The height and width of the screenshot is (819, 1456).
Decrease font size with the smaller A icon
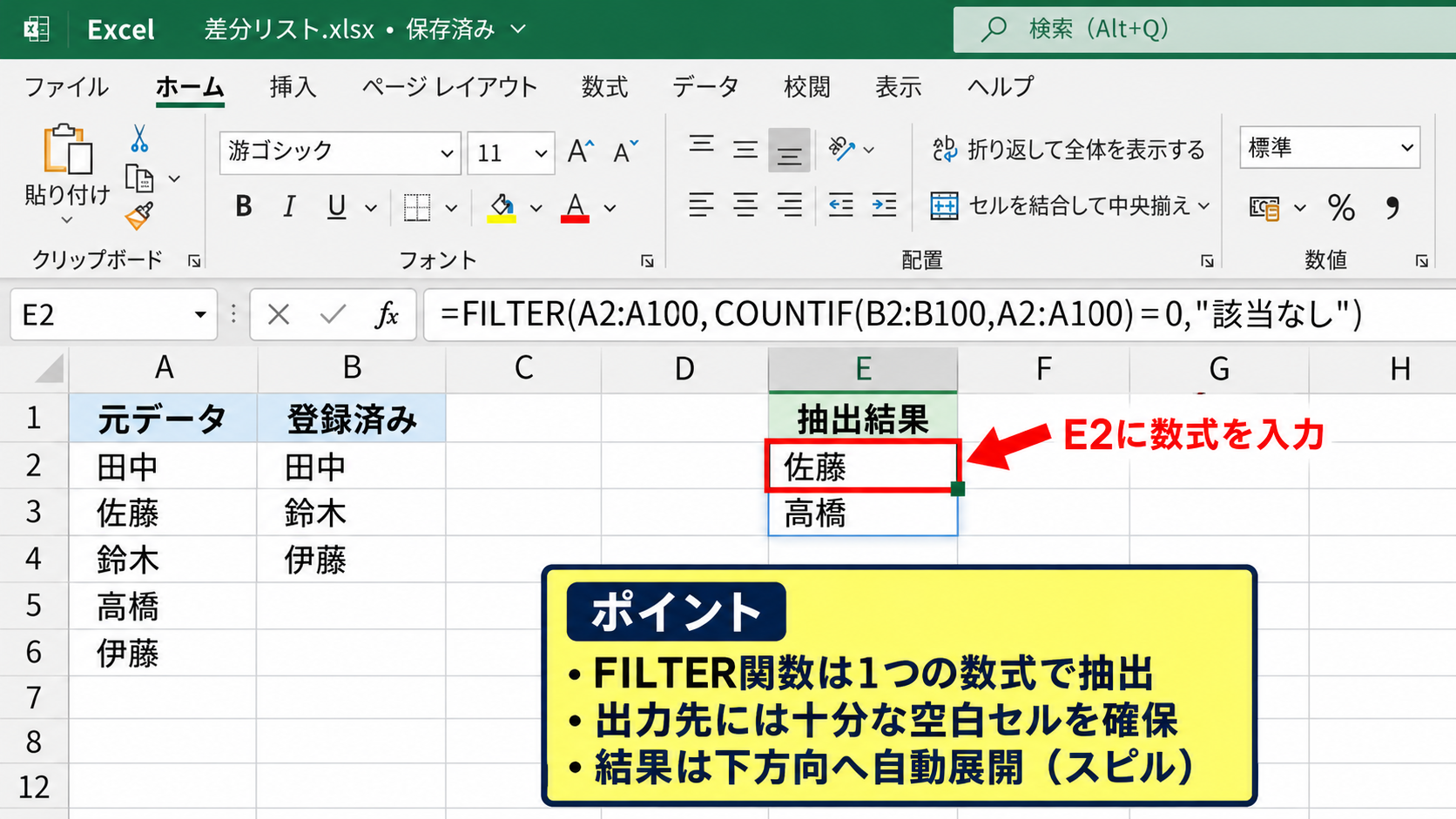tap(625, 151)
